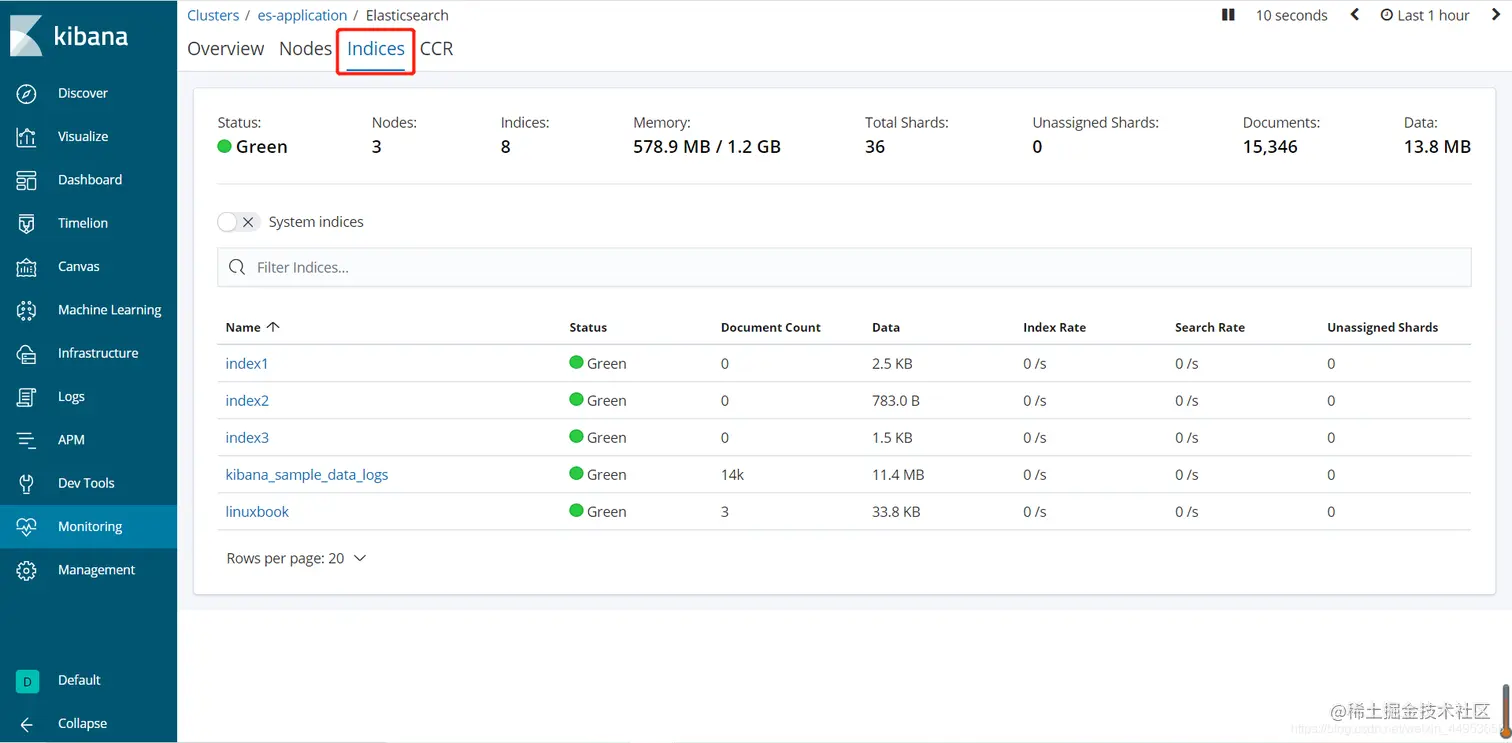Viewport: 1512px width, 743px height.
Task: Change 10 seconds refresh interval
Action: [1292, 15]
